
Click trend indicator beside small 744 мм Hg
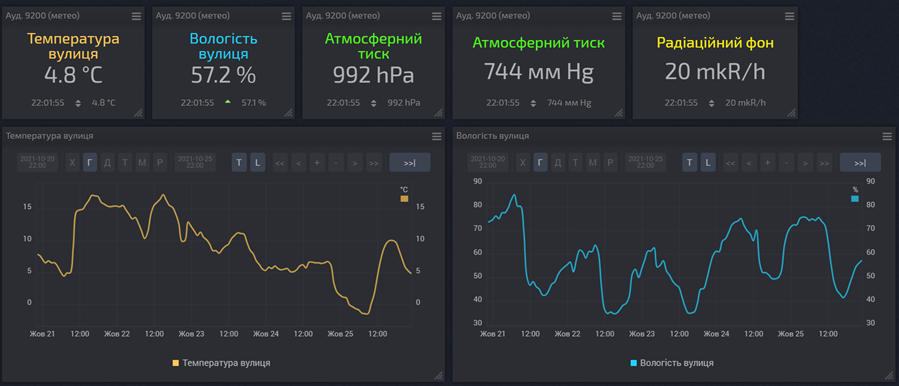[534, 103]
